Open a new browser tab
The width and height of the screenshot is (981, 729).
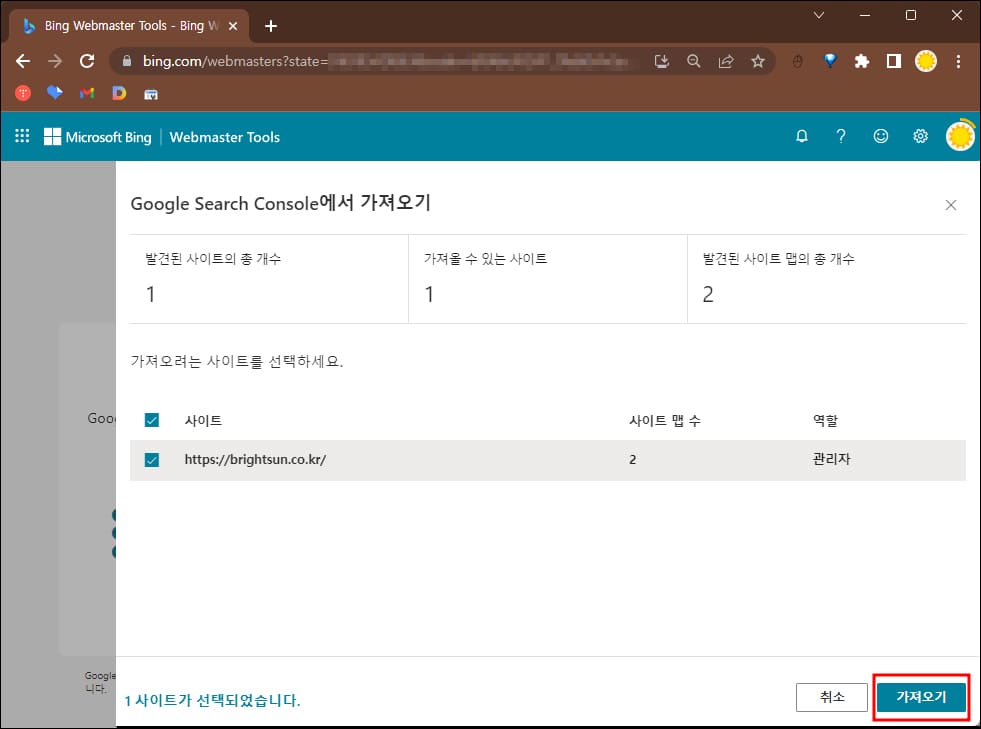click(271, 26)
